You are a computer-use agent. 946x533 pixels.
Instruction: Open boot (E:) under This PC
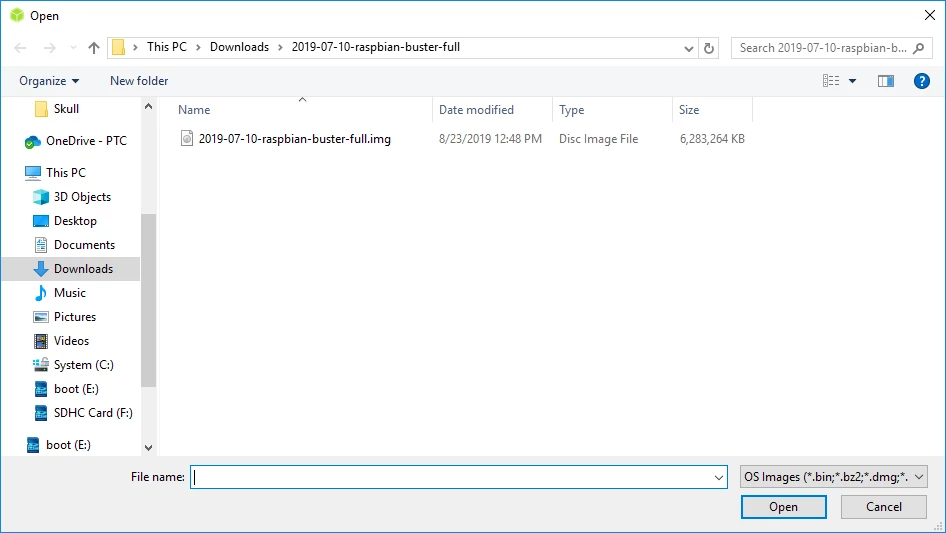[x=76, y=389]
